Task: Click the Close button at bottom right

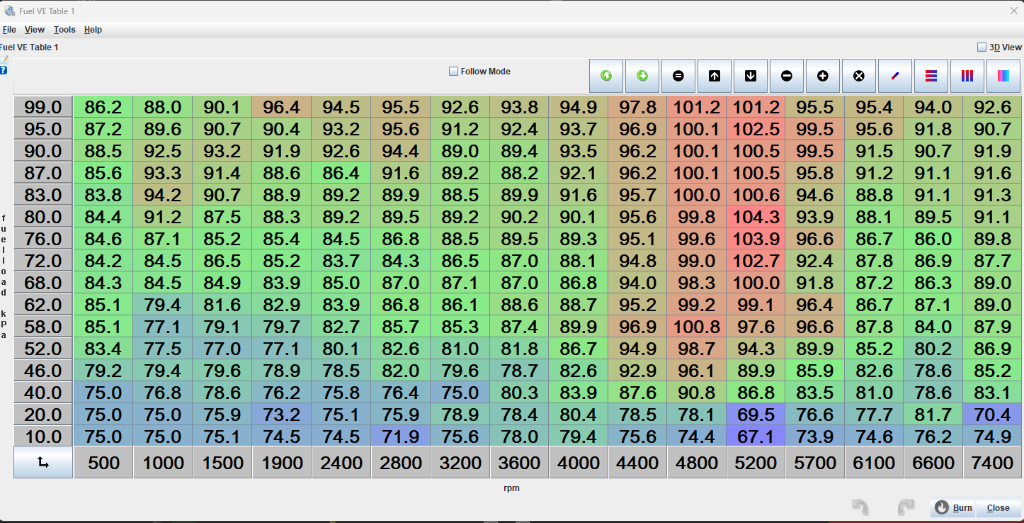Action: 997,508
